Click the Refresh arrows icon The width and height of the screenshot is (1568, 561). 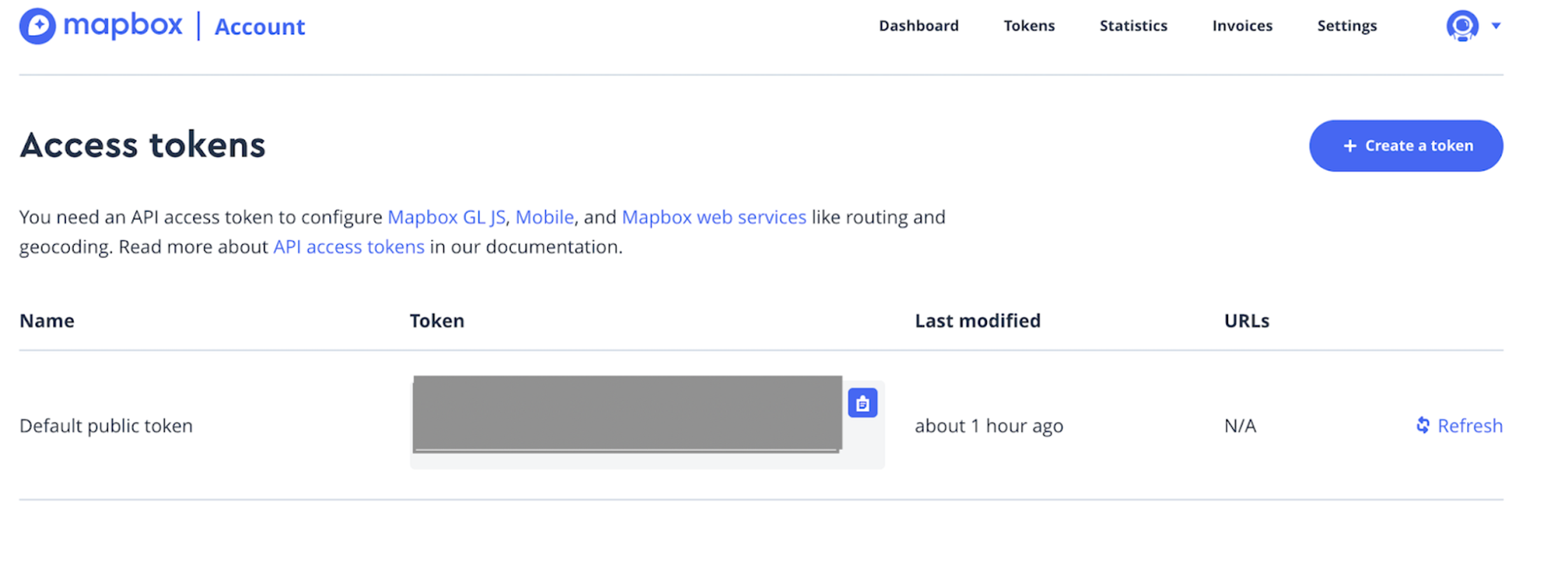[x=1423, y=425]
